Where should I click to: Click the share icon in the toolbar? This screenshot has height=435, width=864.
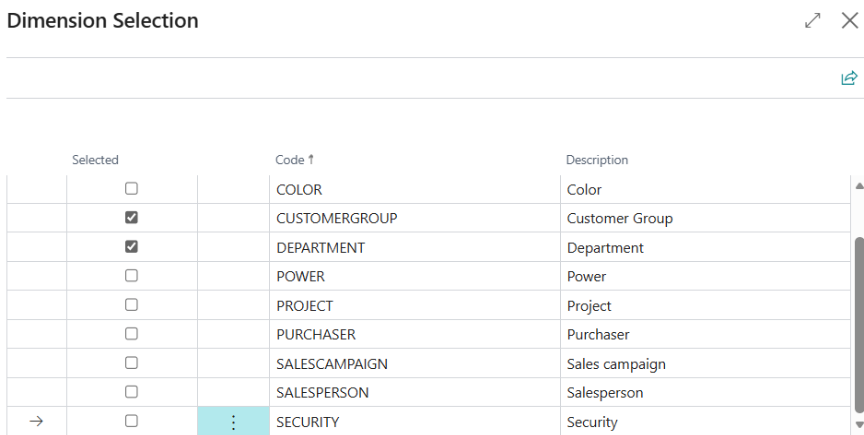(x=849, y=78)
